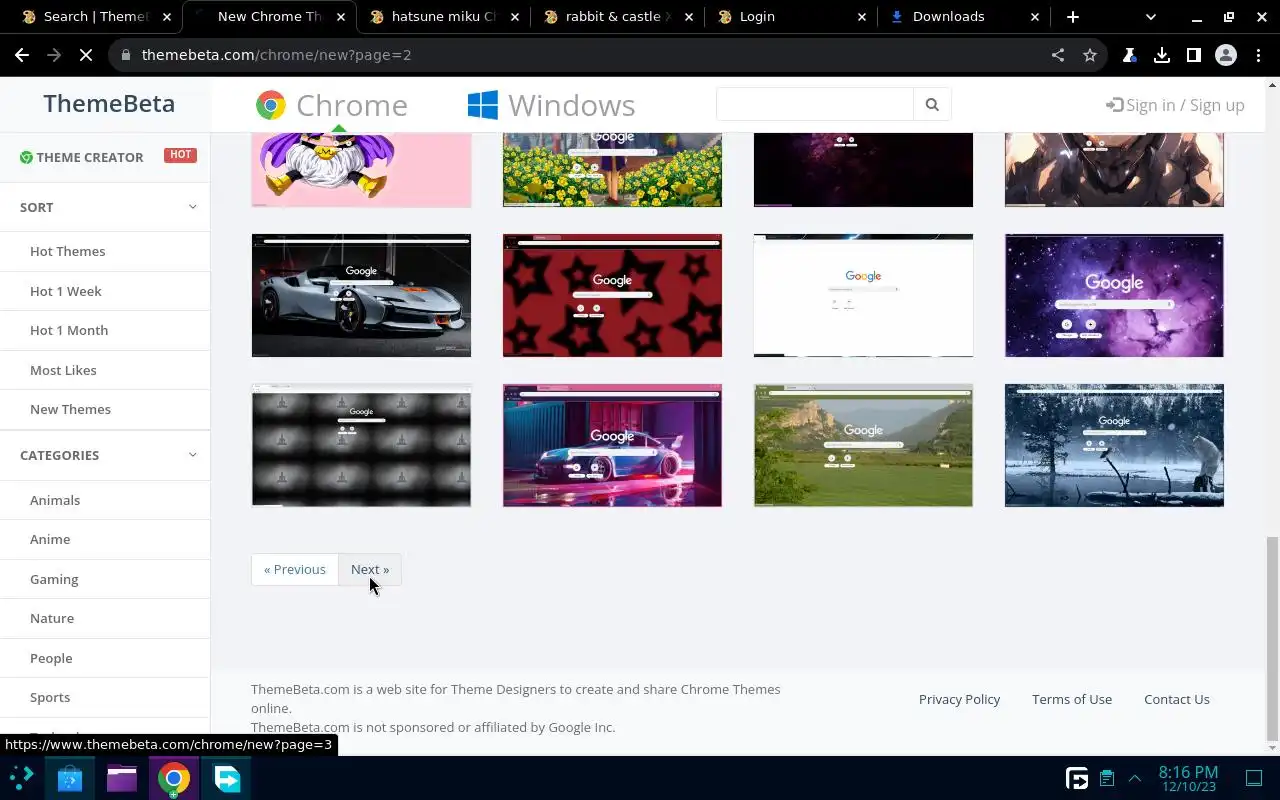Stop loading the page with the X button
This screenshot has height=800, width=1280.
[86, 55]
